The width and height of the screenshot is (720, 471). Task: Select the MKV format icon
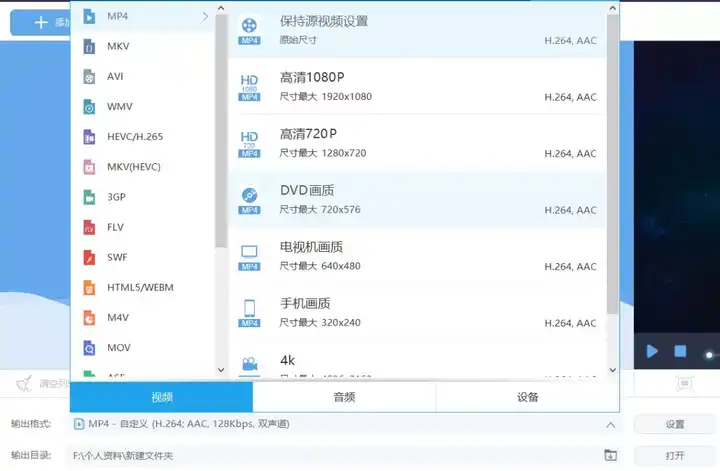click(89, 46)
